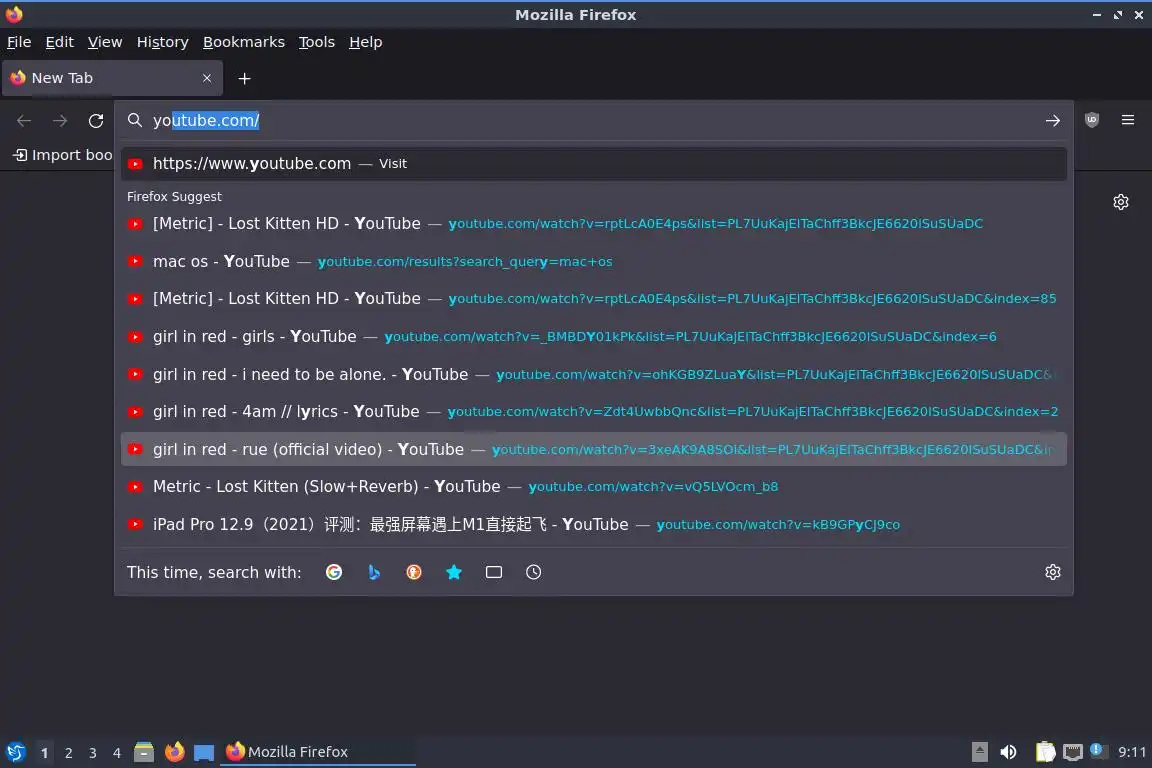Select the New Tab tab
This screenshot has height=768, width=1152.
112,78
